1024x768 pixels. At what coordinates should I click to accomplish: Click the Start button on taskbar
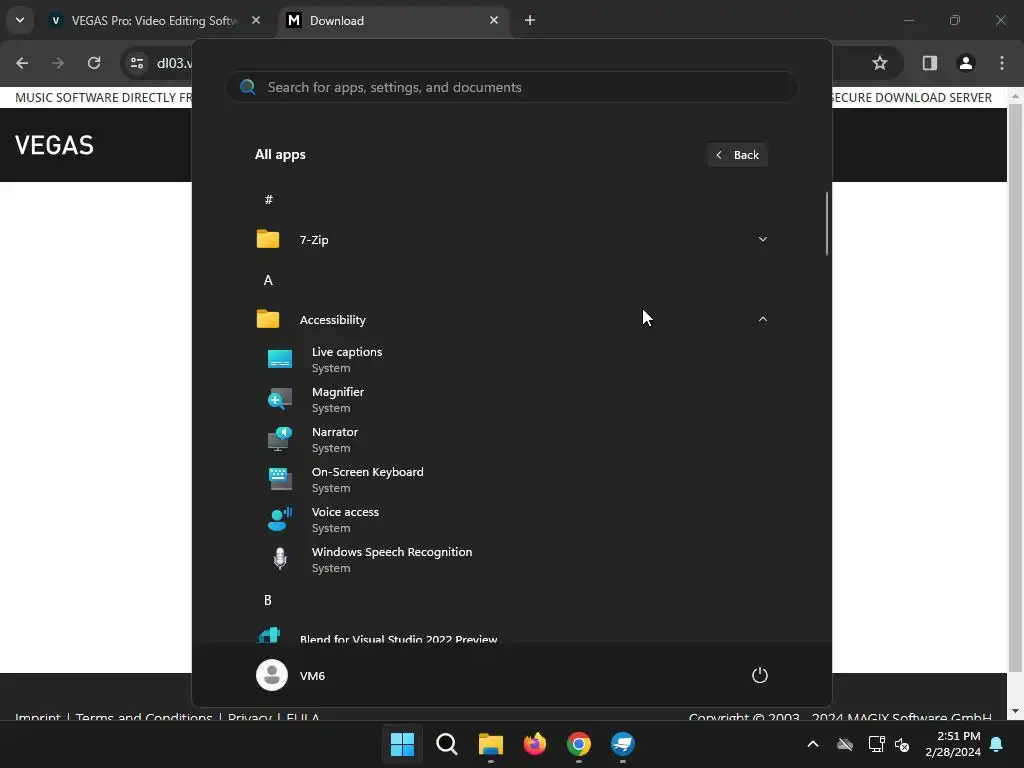402,744
